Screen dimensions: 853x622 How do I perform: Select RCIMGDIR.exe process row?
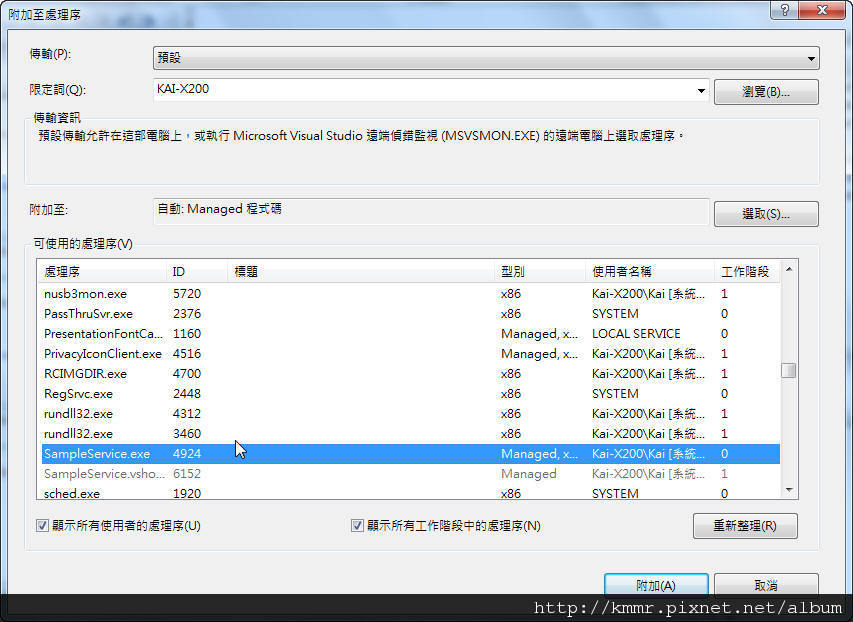[411, 374]
